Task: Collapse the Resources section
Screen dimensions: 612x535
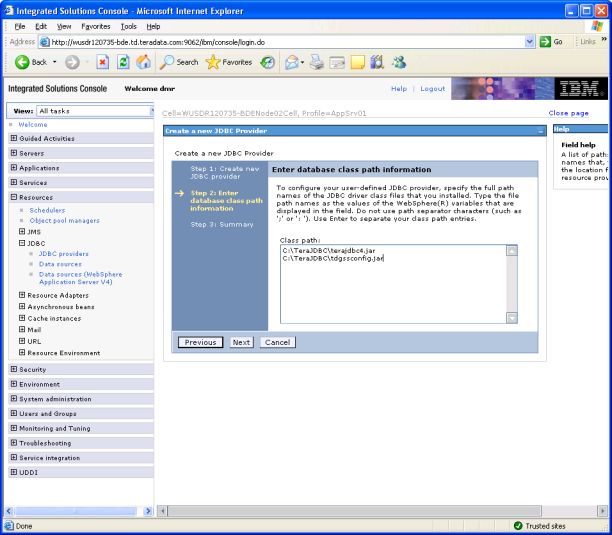Action: [x=14, y=197]
